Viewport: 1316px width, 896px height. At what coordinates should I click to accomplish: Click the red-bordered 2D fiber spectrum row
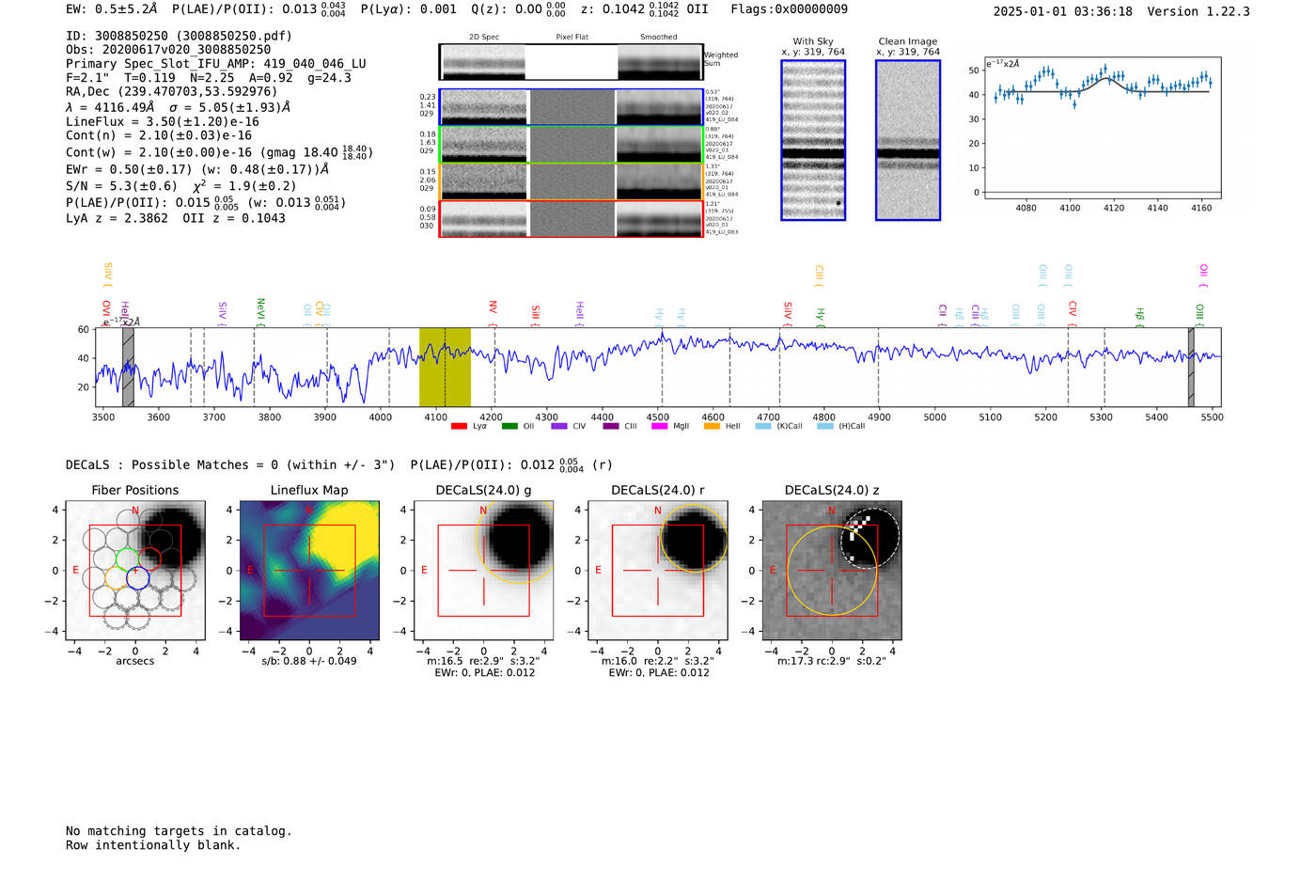point(572,219)
